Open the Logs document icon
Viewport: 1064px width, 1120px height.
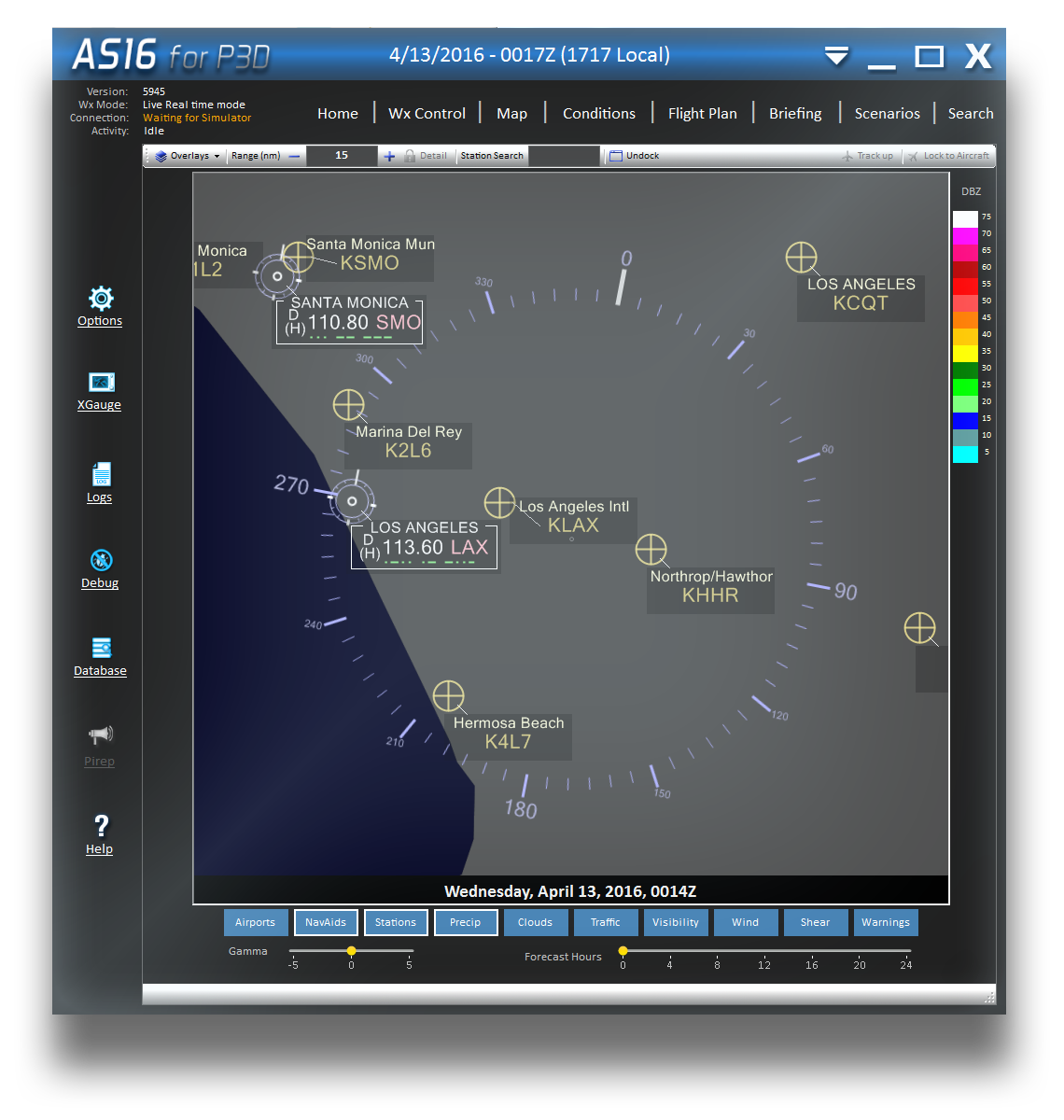(x=101, y=474)
